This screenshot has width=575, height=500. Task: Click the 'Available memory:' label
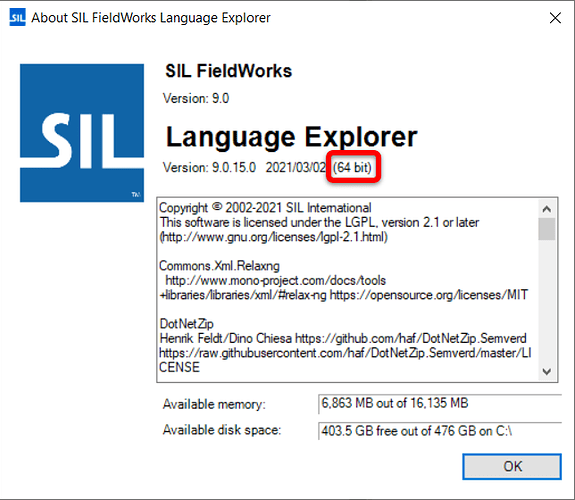(x=214, y=404)
